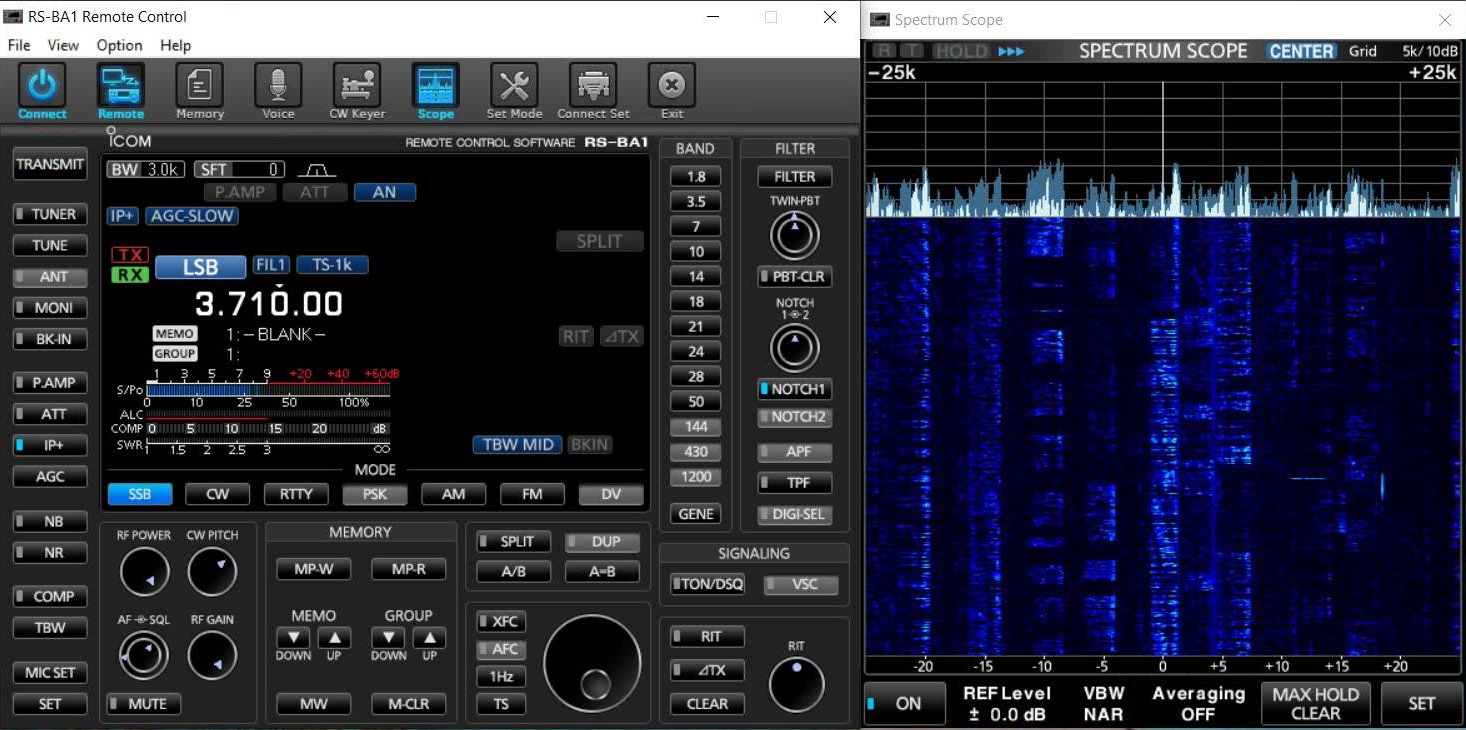Image resolution: width=1466 pixels, height=730 pixels.
Task: Toggle the BK-IN button
Action: pos(50,339)
